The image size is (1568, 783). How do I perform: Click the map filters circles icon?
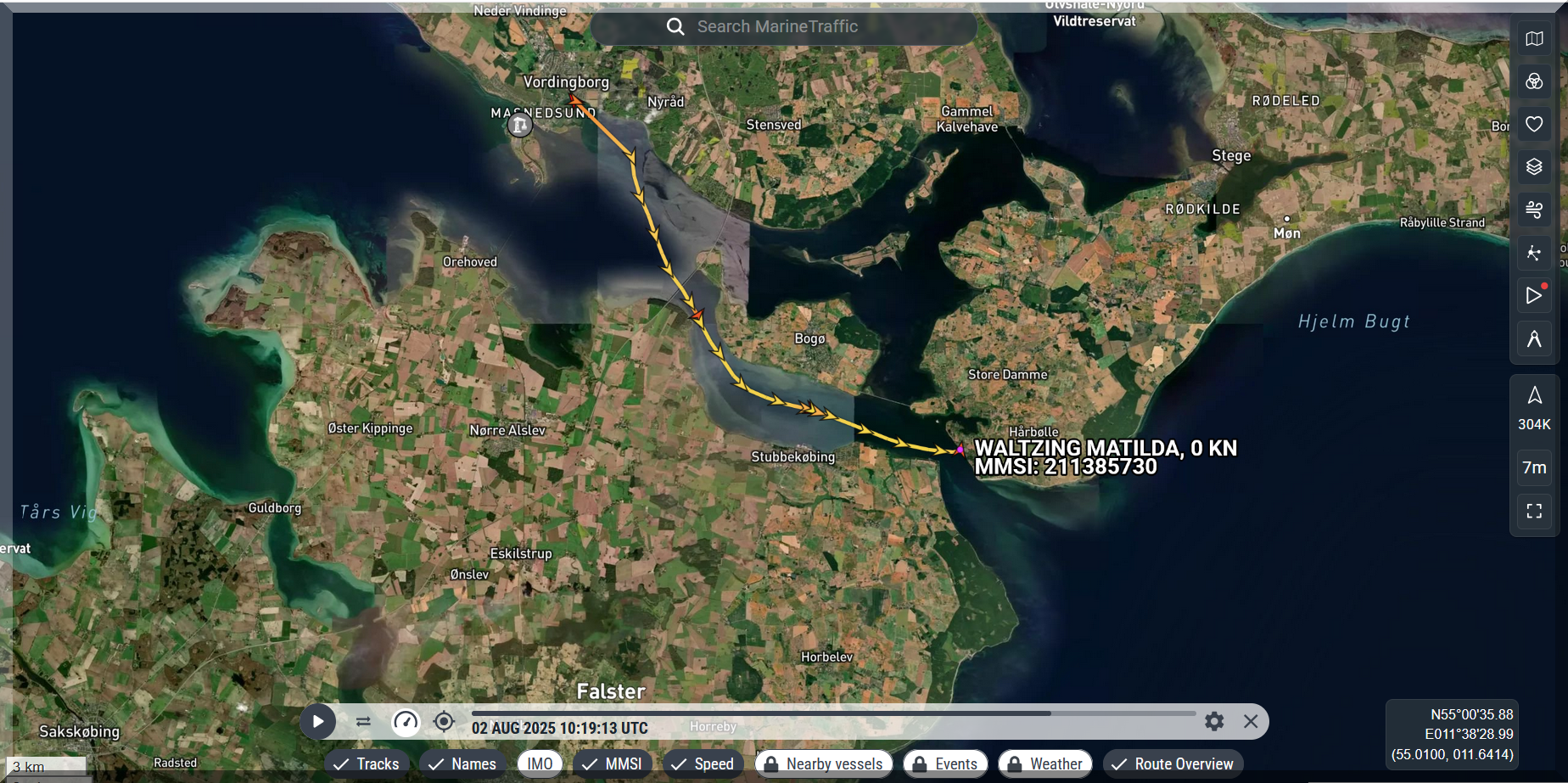(1534, 81)
